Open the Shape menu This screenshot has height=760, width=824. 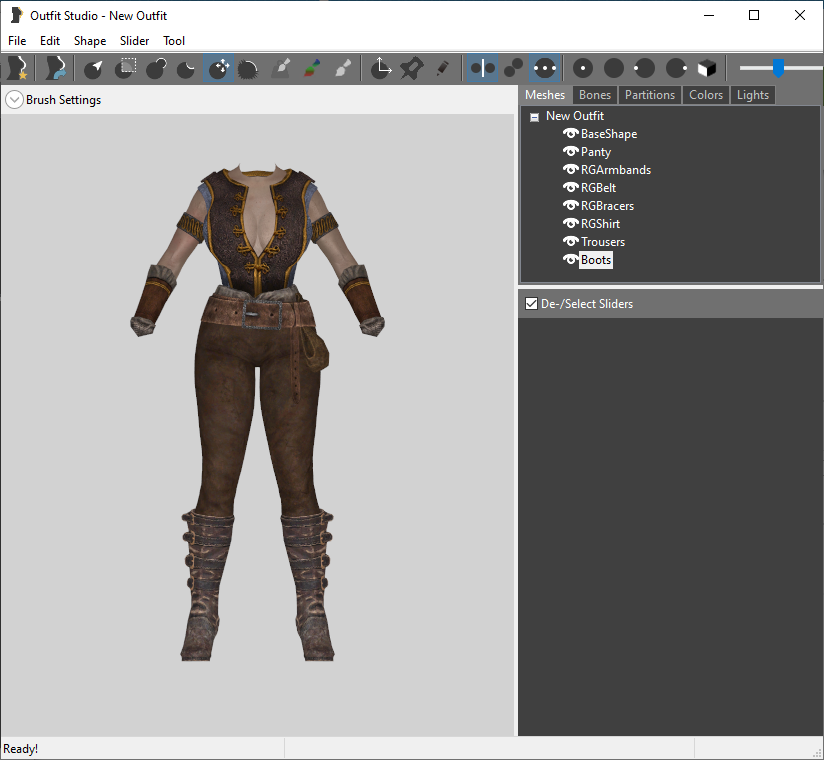pyautogui.click(x=90, y=41)
